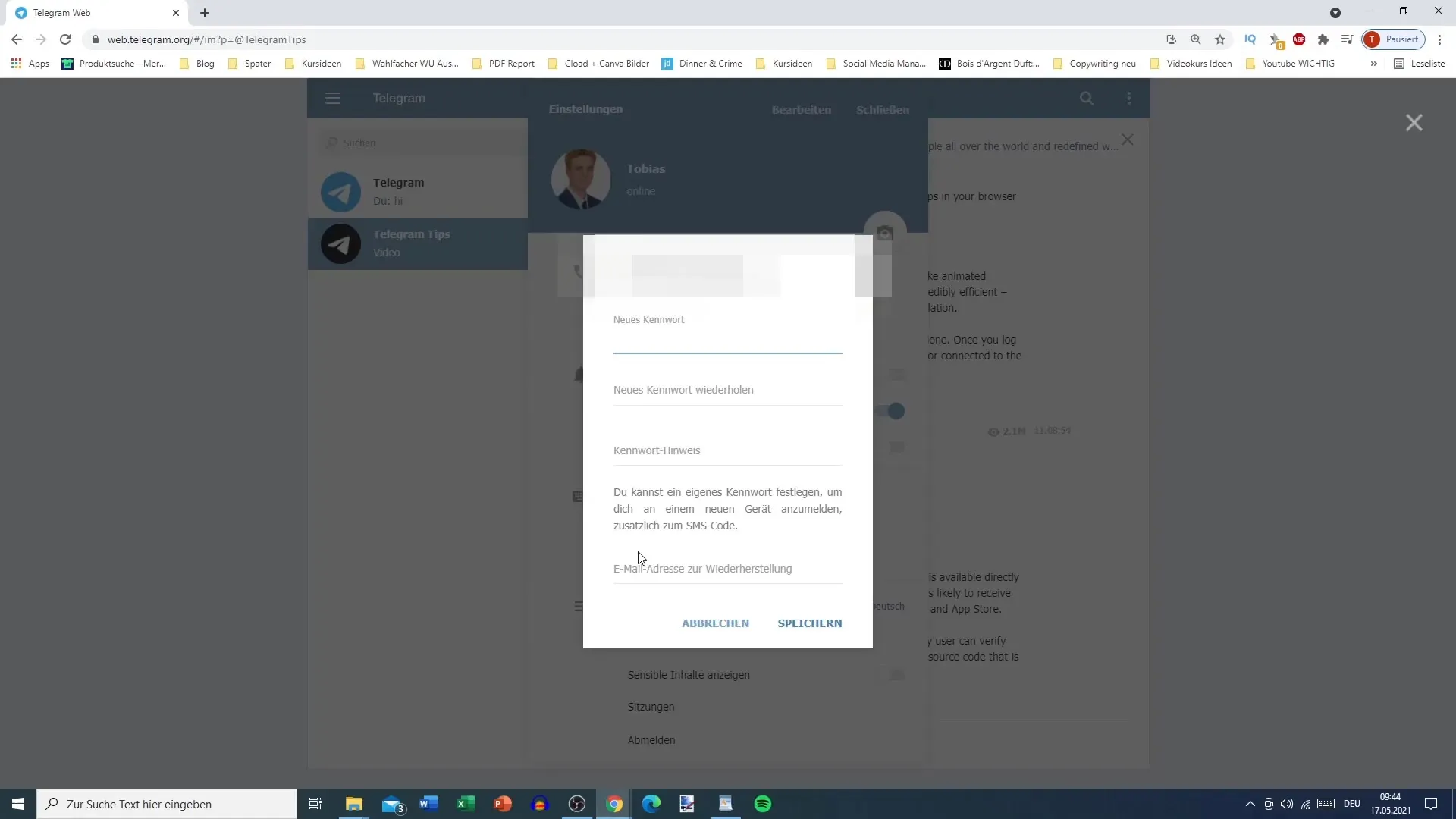Click Schließen in settings header
This screenshot has width=1456, height=819.
(882, 110)
